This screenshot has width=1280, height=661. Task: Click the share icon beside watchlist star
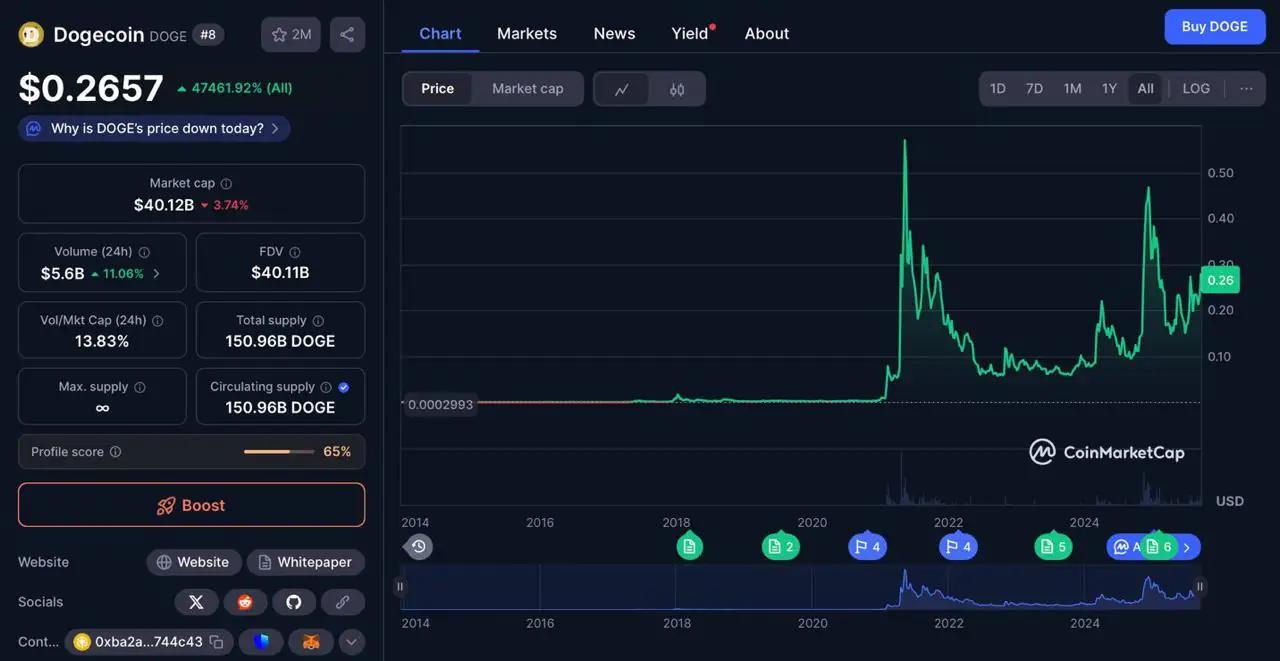click(x=347, y=34)
